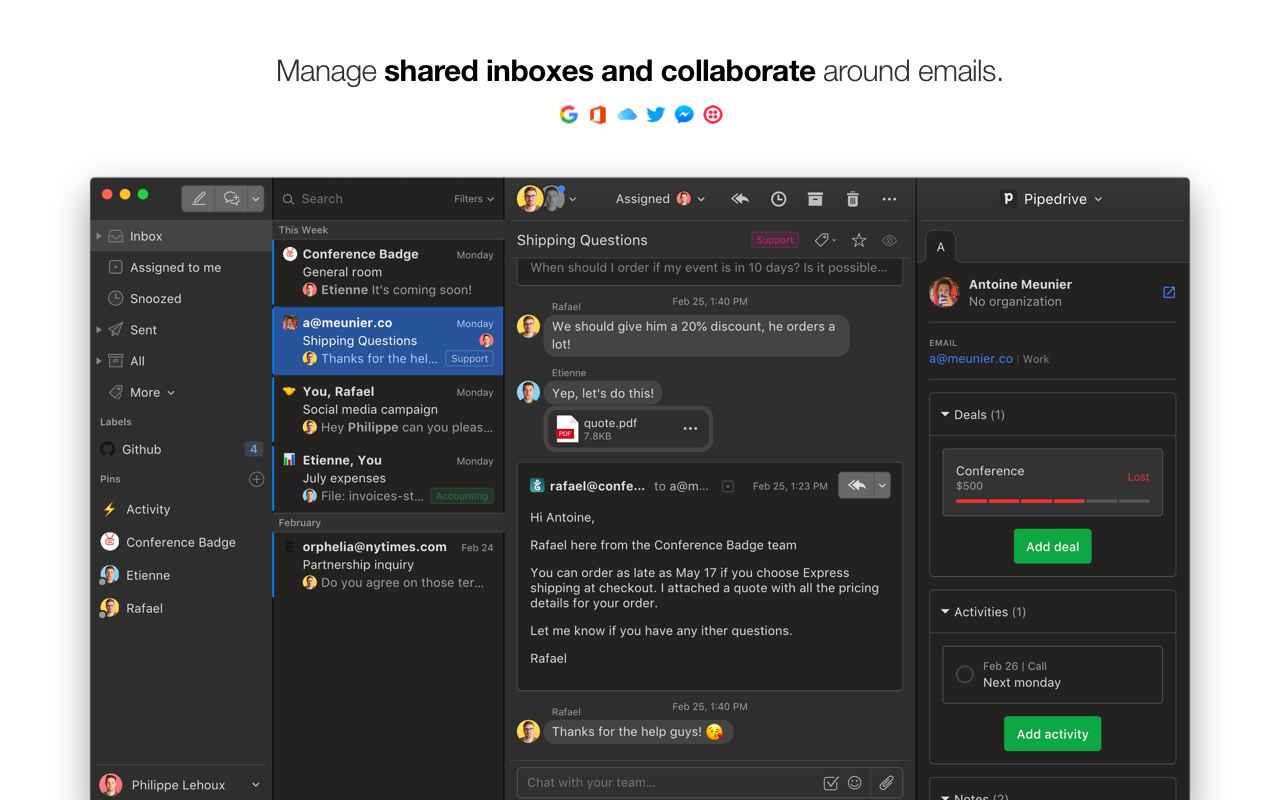Snooze the conversation with the clock icon

tap(778, 199)
